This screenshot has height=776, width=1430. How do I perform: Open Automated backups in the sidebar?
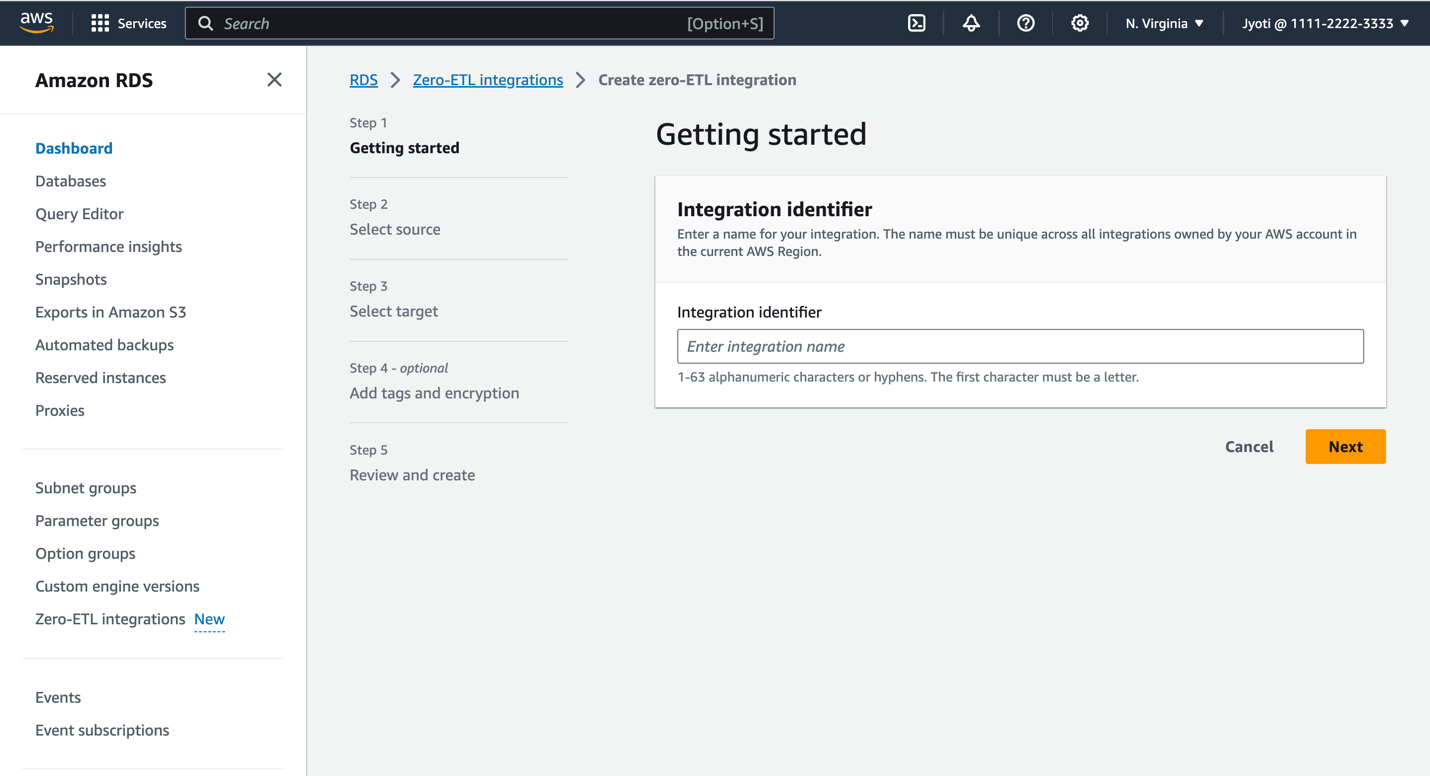pos(104,345)
